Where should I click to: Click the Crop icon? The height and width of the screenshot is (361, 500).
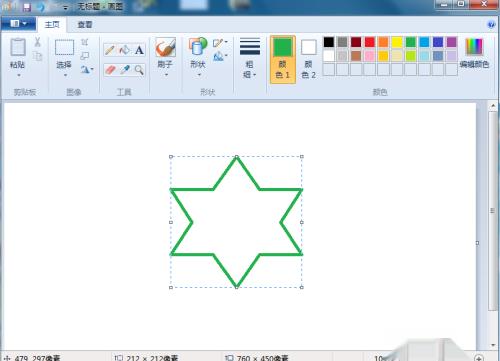[x=85, y=42]
